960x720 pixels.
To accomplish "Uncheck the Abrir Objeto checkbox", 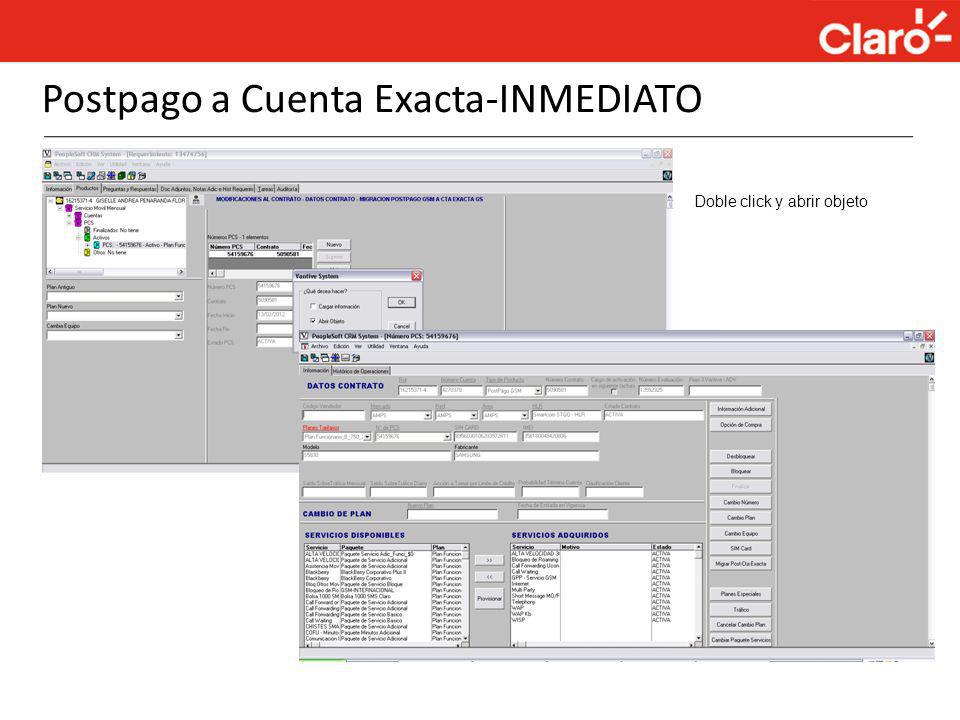I will click(x=313, y=321).
